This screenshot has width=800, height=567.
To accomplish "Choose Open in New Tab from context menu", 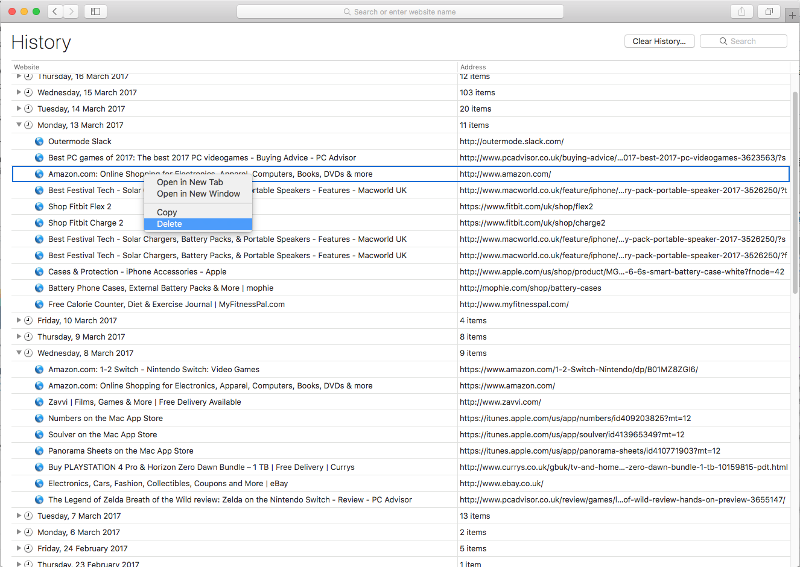I will coord(197,182).
